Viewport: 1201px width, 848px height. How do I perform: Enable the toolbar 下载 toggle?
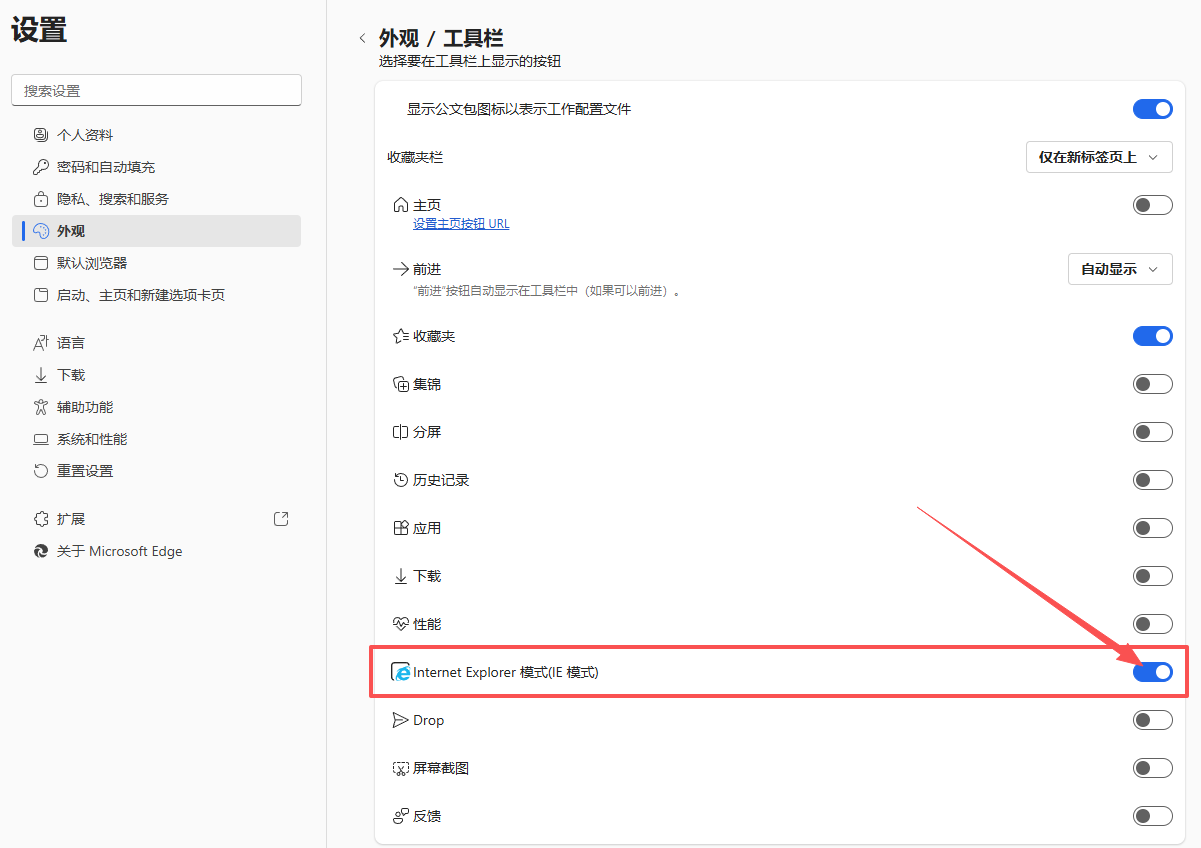pos(1152,576)
